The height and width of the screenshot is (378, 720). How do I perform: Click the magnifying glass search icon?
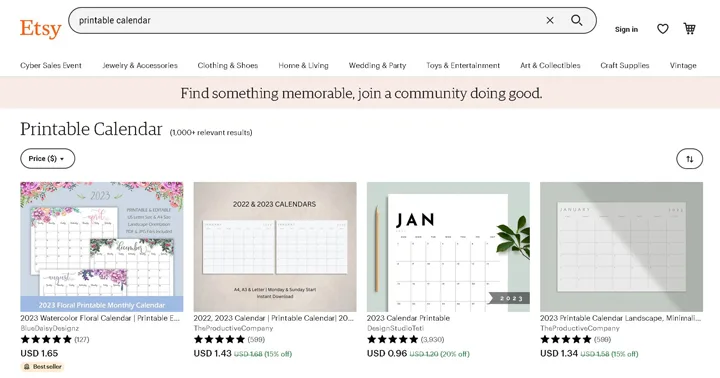click(x=577, y=20)
